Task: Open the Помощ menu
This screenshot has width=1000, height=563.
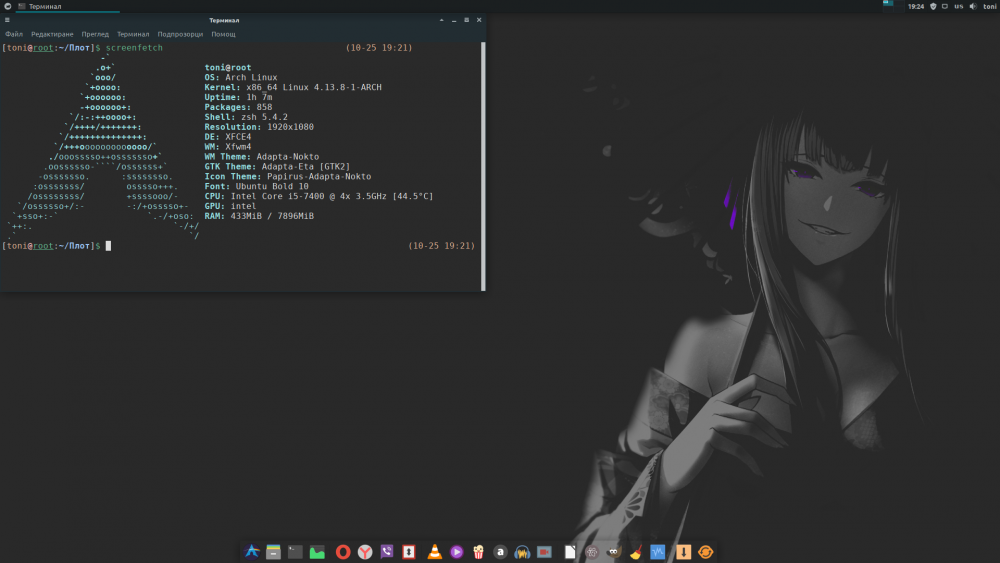Action: (x=223, y=34)
